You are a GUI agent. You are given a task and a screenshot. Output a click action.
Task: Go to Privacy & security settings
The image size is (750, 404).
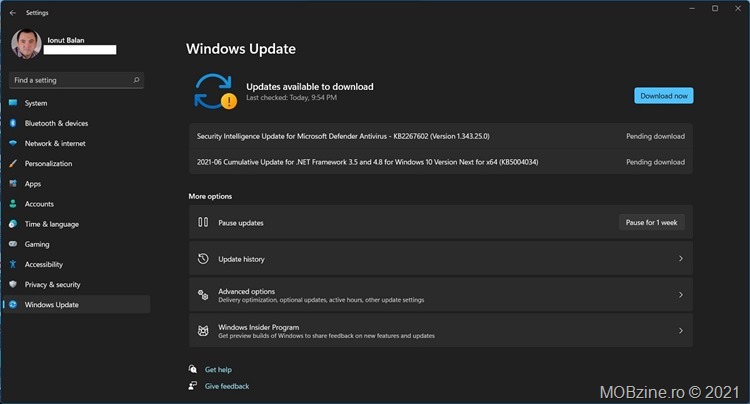click(77, 284)
